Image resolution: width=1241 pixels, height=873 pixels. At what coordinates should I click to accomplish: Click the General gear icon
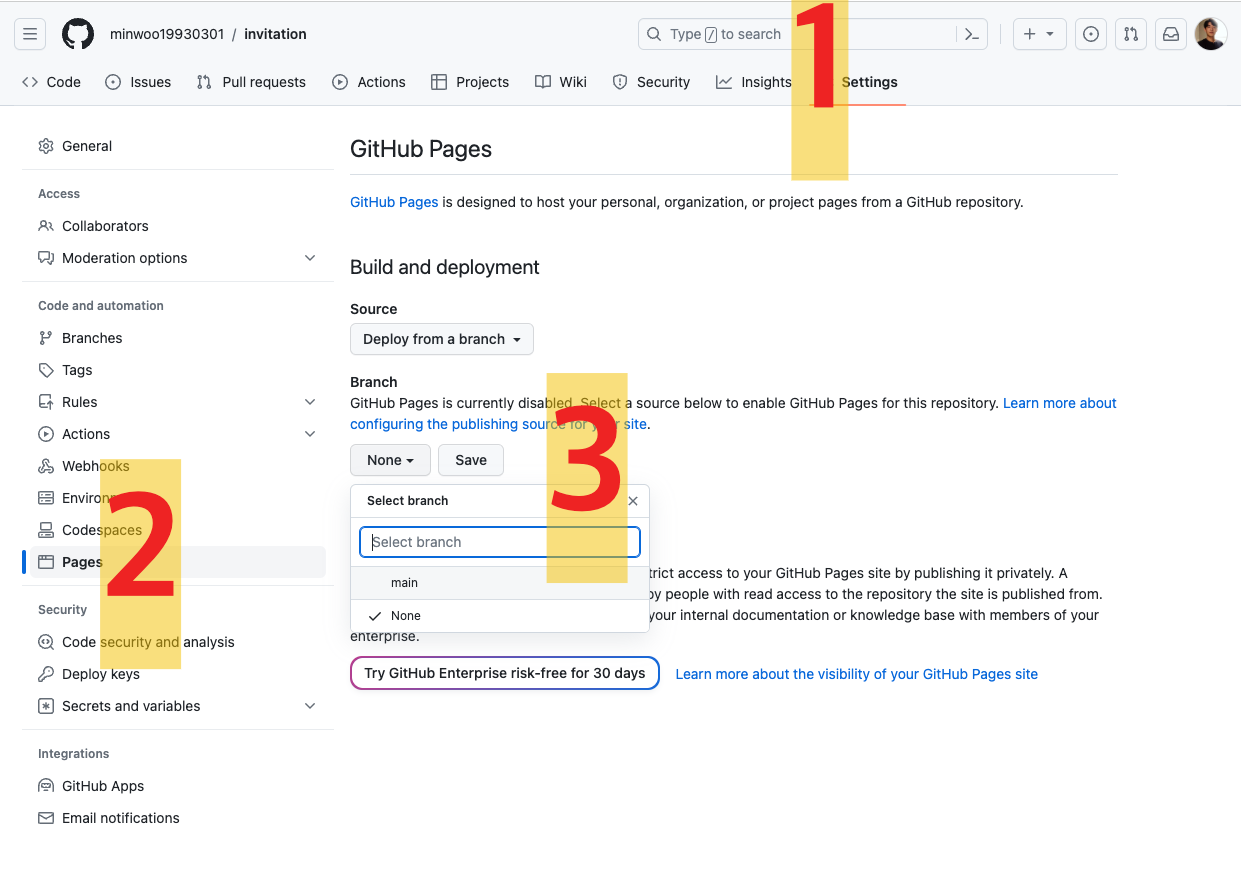pos(46,146)
